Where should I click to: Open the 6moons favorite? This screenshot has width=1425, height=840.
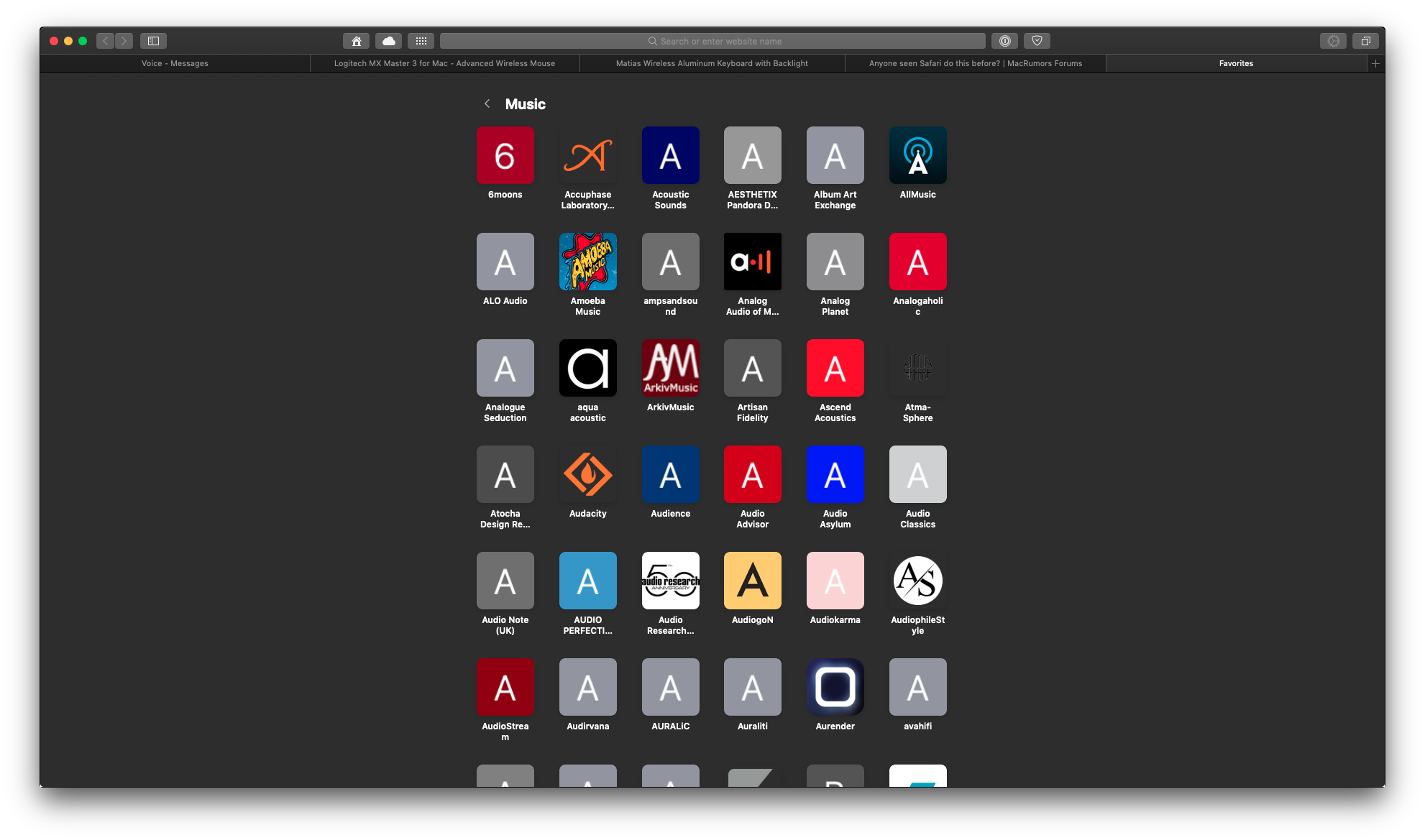505,155
